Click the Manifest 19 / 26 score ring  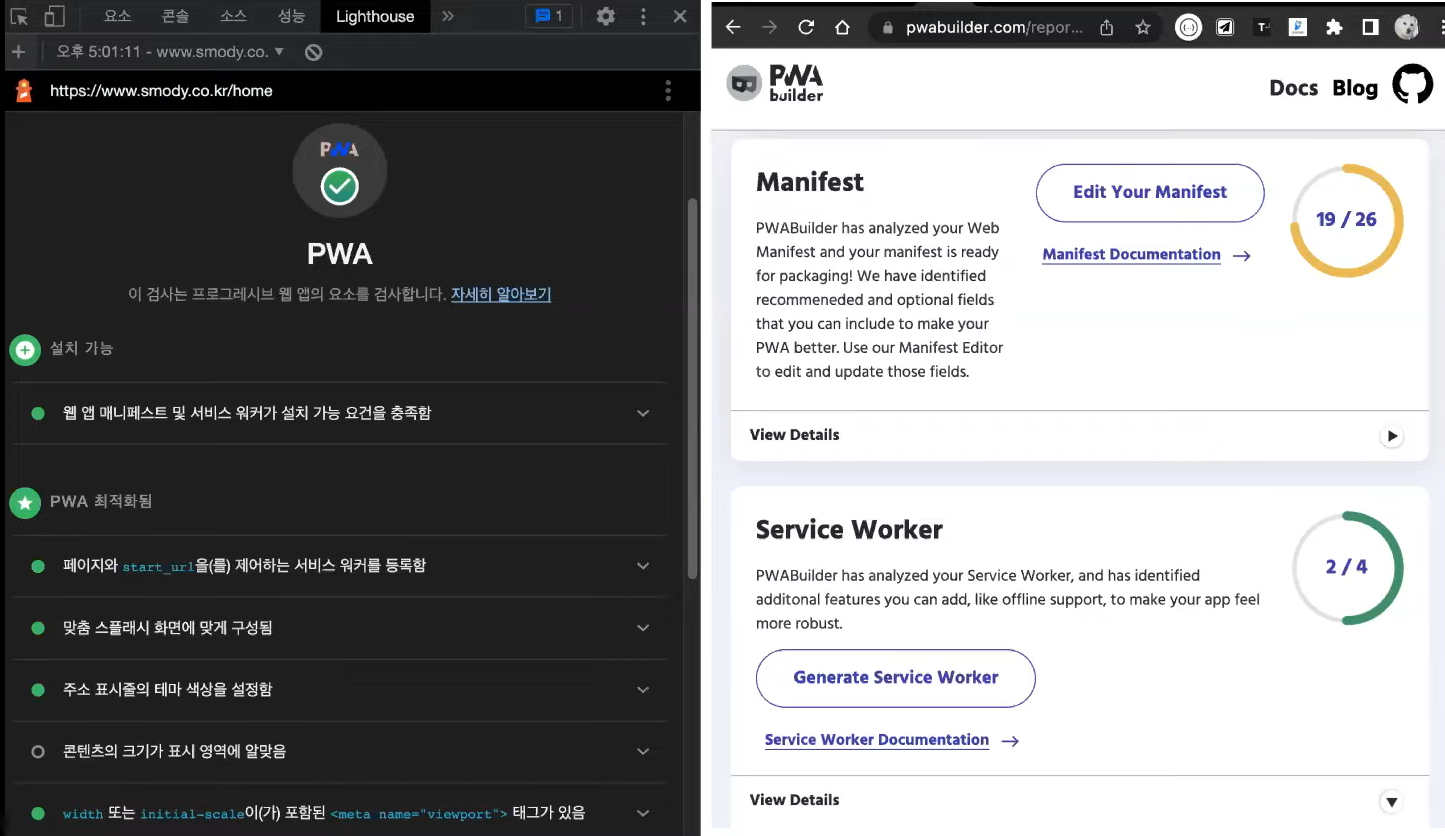[1347, 220]
